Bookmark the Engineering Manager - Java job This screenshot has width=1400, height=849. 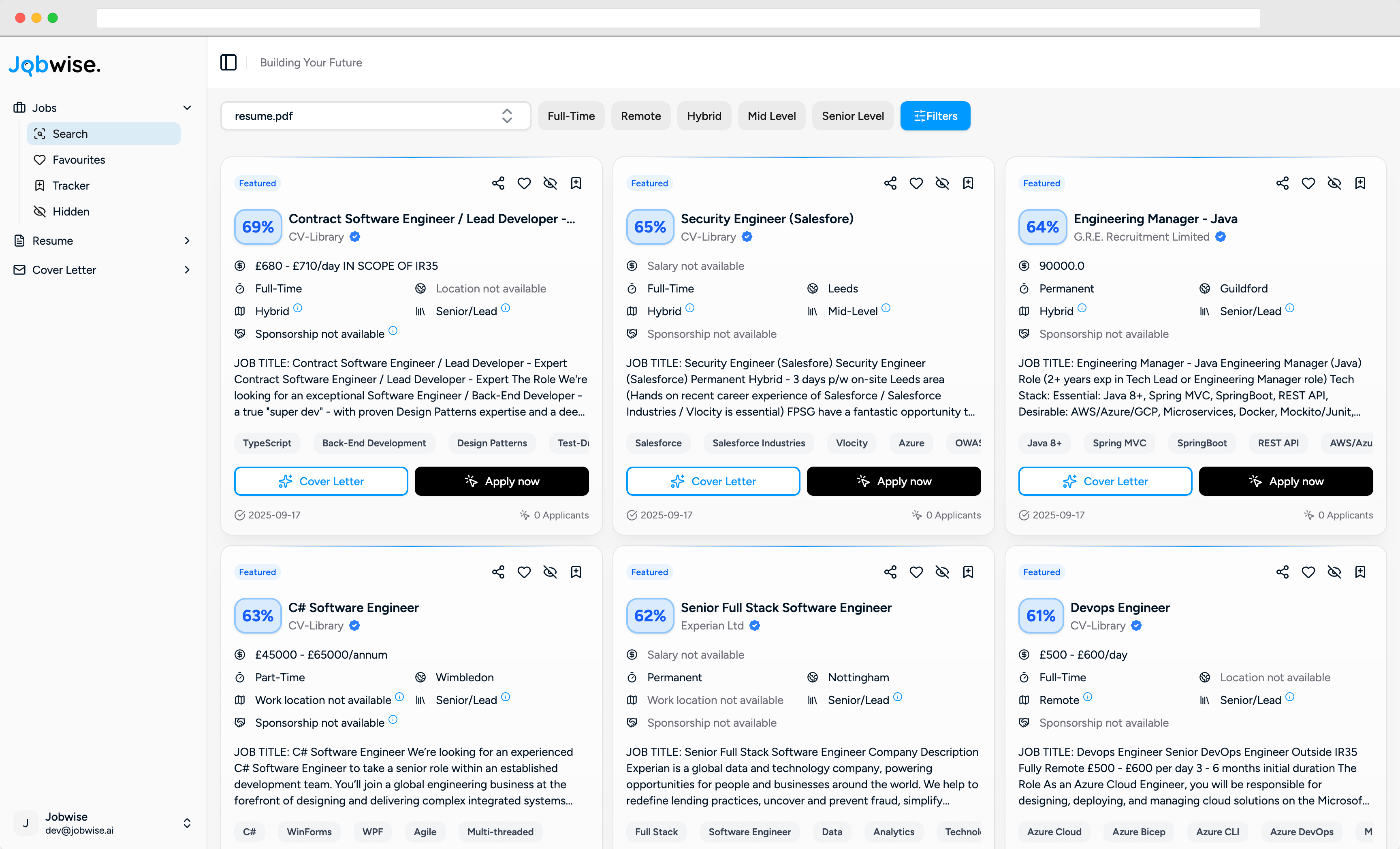click(x=1360, y=183)
